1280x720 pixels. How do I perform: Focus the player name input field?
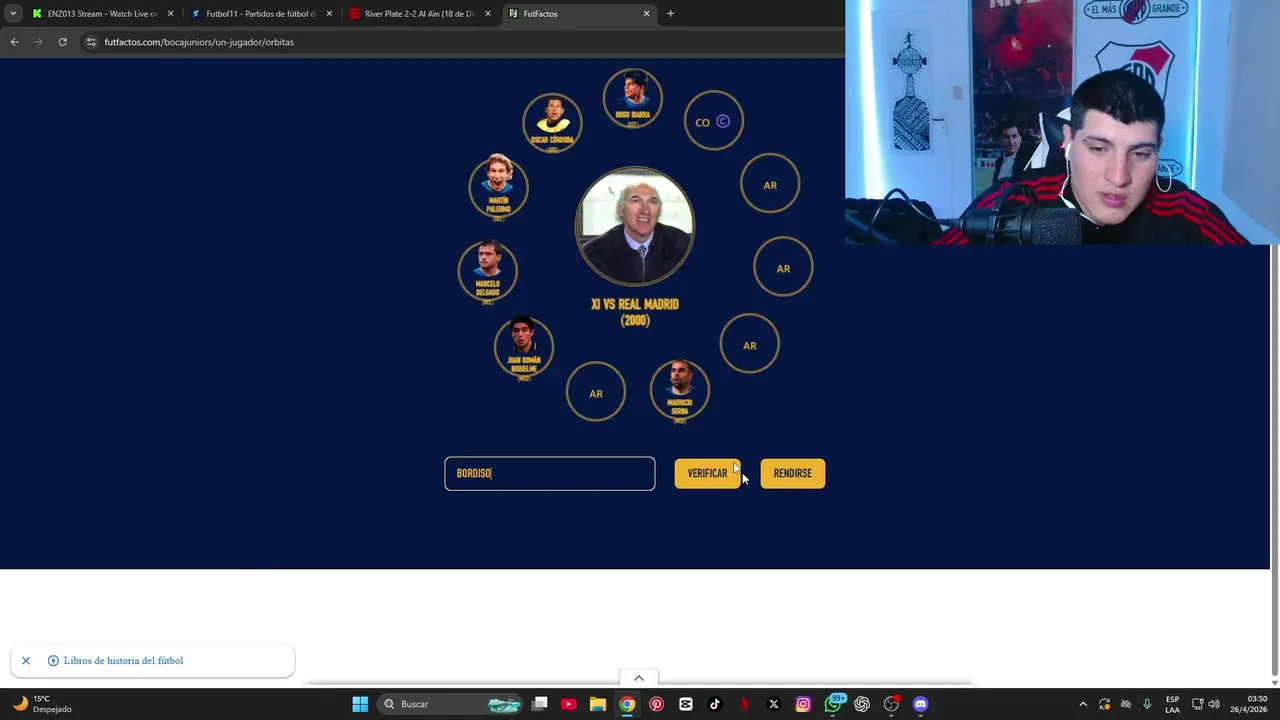(x=550, y=473)
